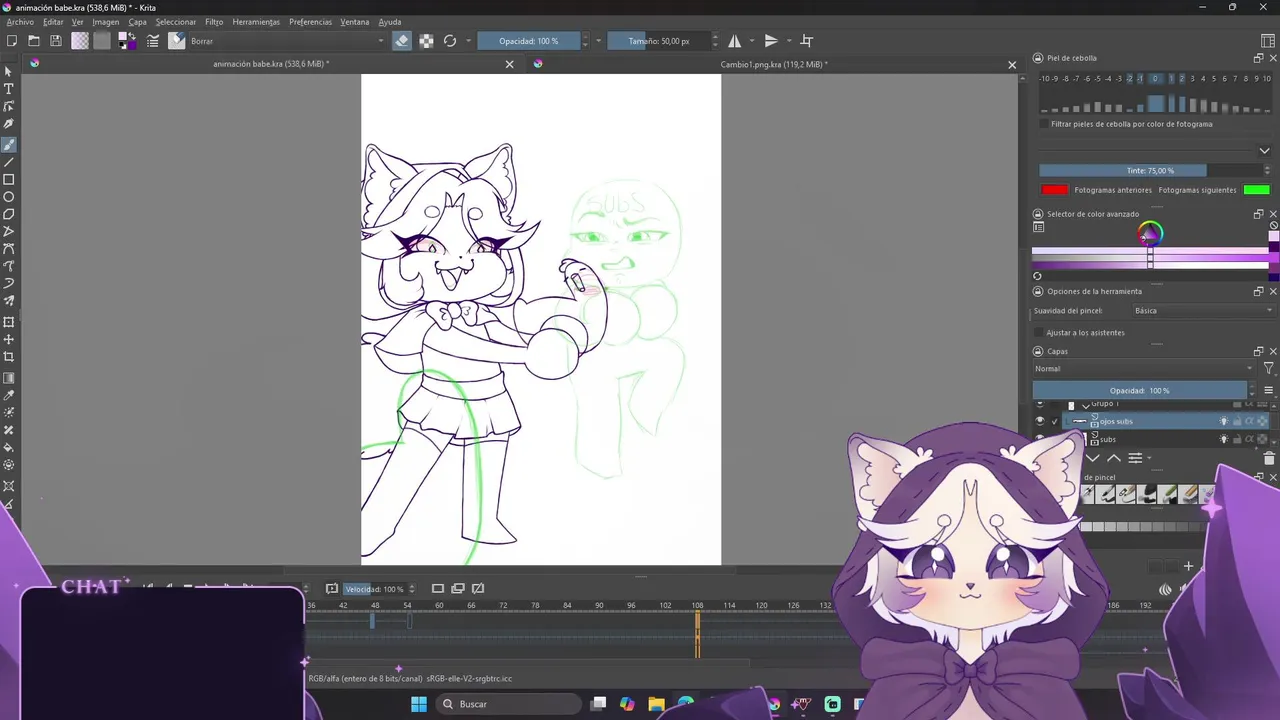Screen dimensions: 1280x720
Task: Select the Crop tool
Action: pos(9,357)
